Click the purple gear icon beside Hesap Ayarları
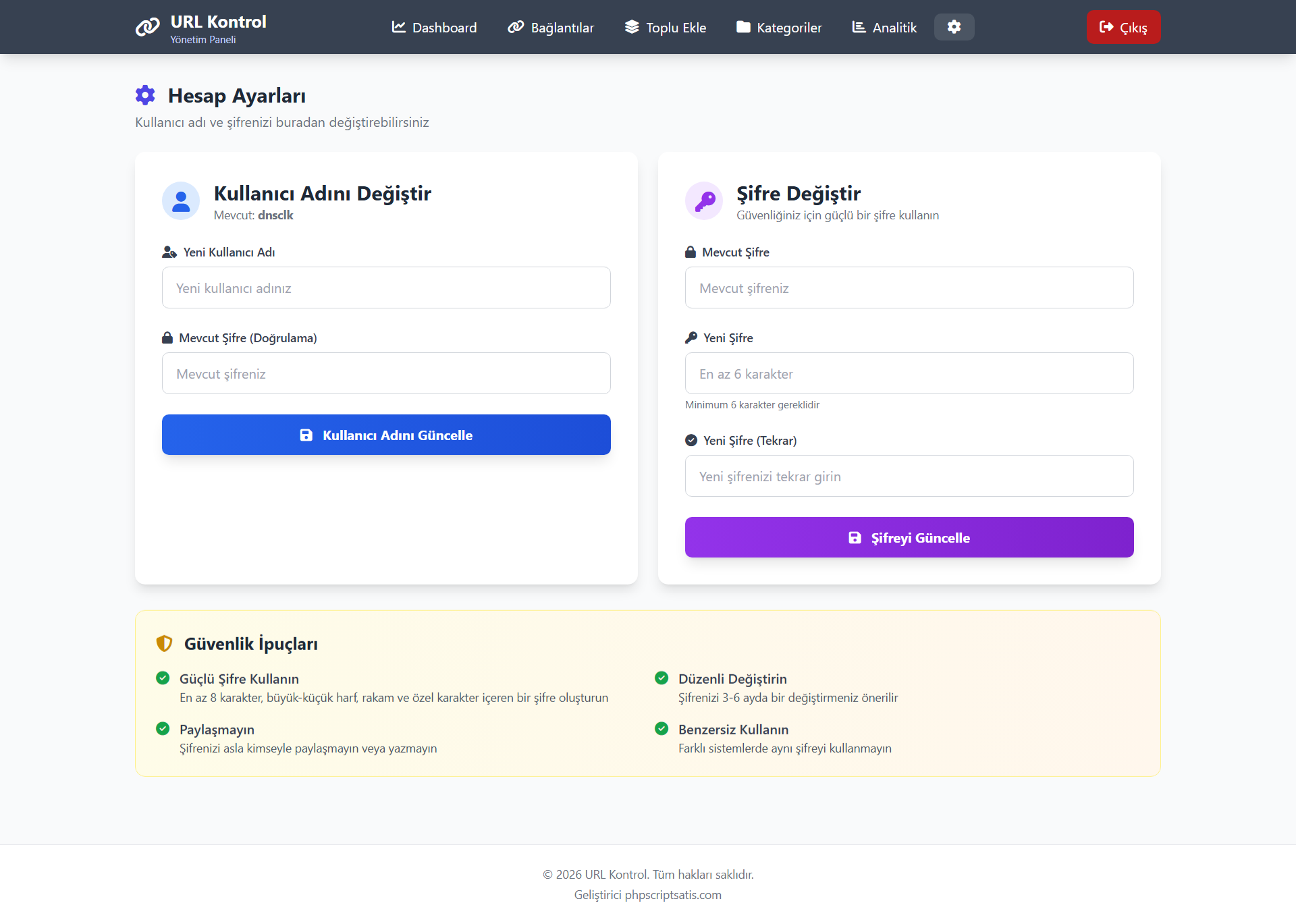The width and height of the screenshot is (1296, 924). 145,95
